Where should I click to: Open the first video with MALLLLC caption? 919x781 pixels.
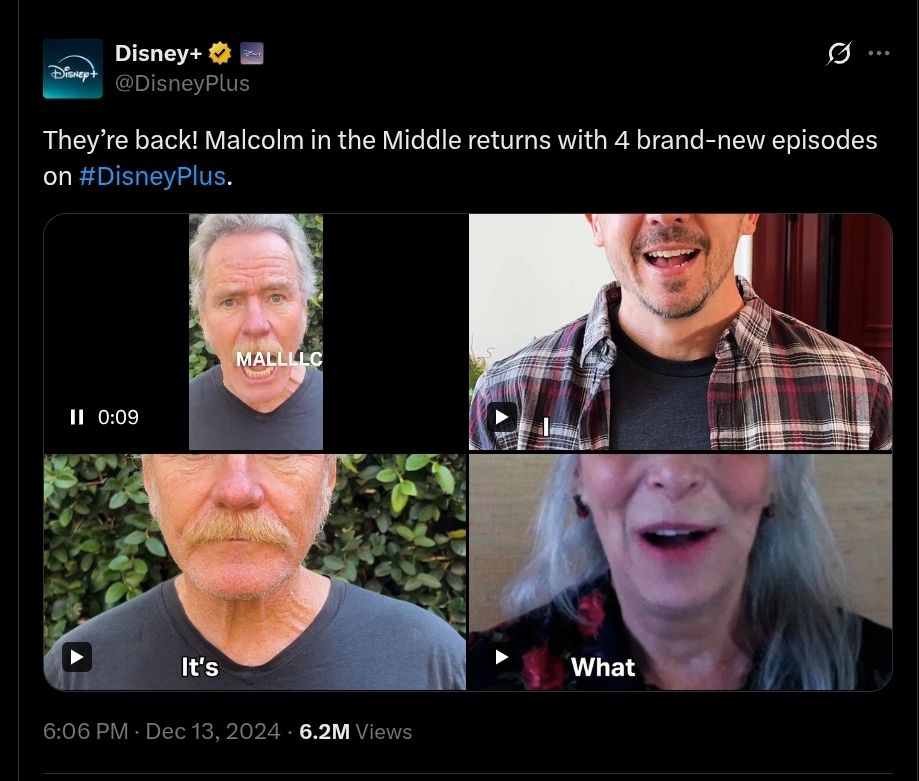(255, 332)
